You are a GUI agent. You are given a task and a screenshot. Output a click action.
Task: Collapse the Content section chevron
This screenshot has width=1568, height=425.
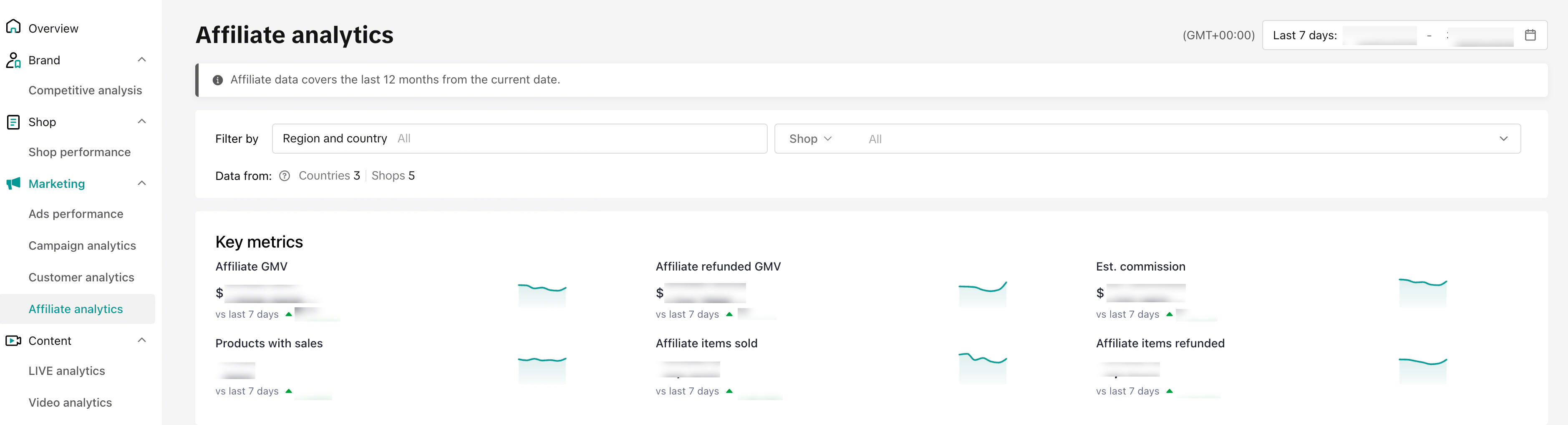click(142, 340)
